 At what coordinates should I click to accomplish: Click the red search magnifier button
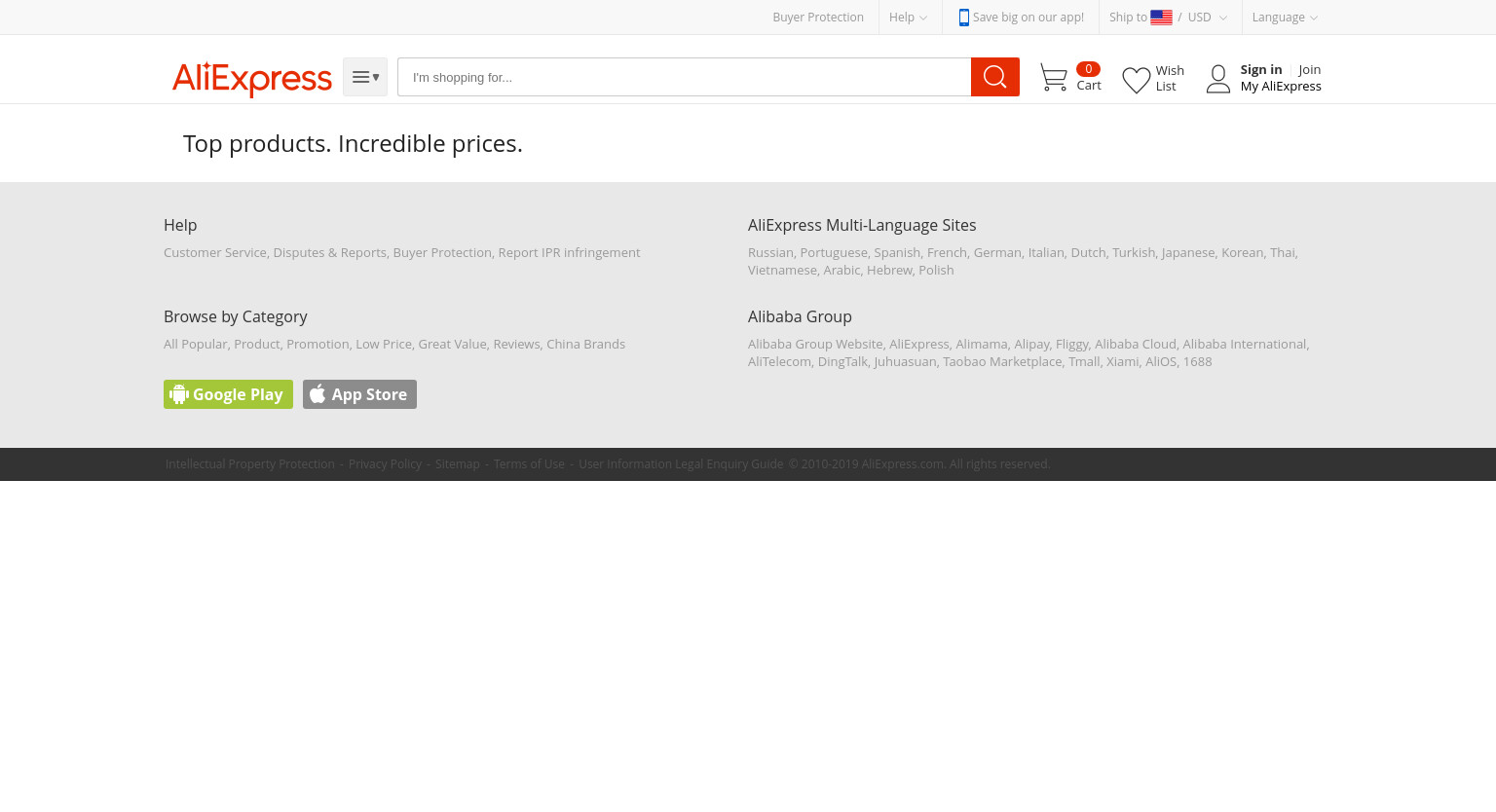[x=995, y=77]
